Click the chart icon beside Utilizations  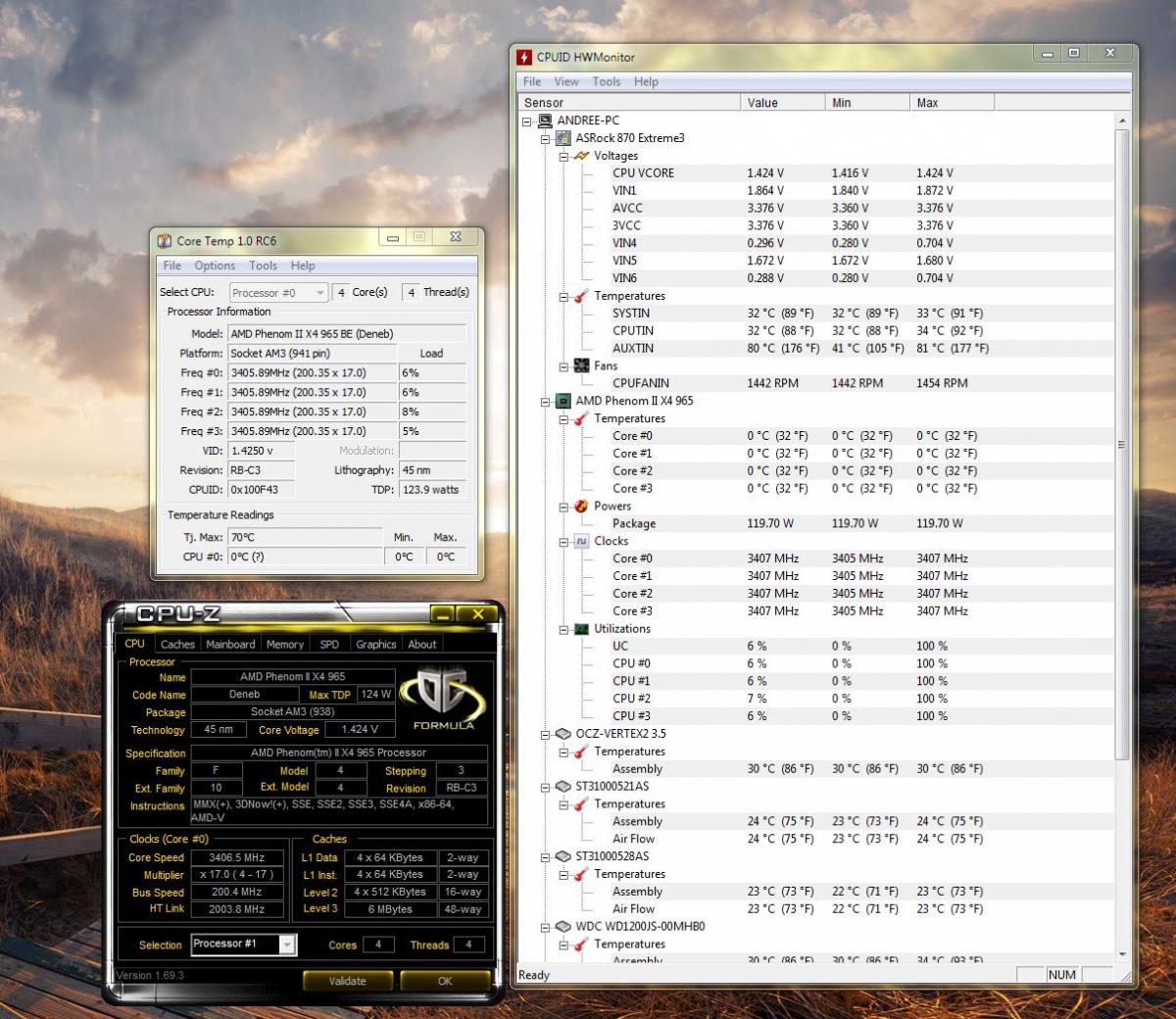point(581,629)
